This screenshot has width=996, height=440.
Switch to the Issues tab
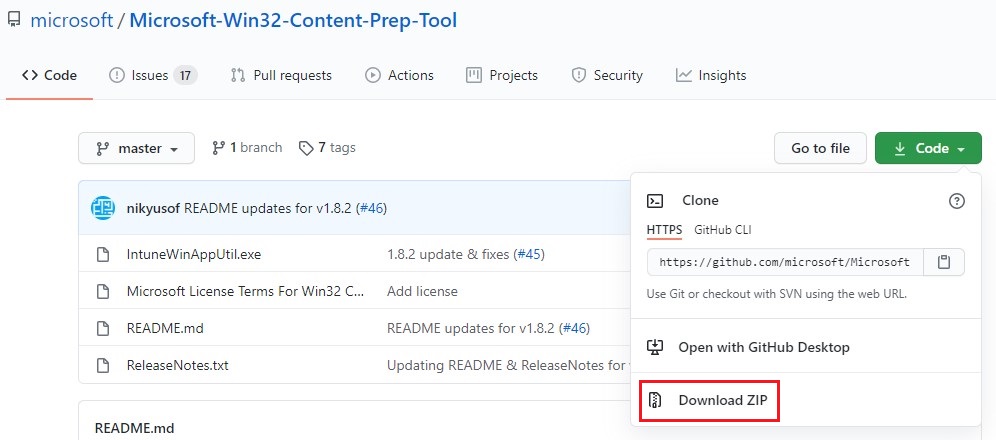point(152,75)
